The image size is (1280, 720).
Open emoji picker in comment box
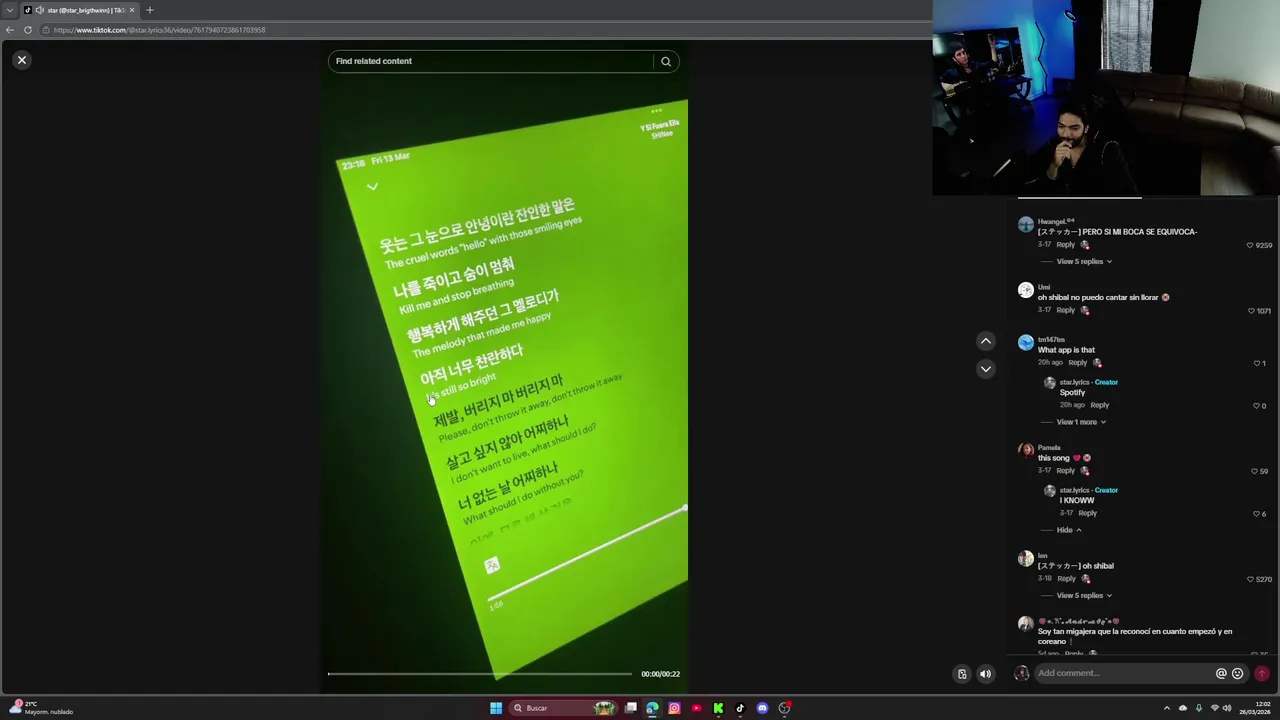pyautogui.click(x=1237, y=674)
